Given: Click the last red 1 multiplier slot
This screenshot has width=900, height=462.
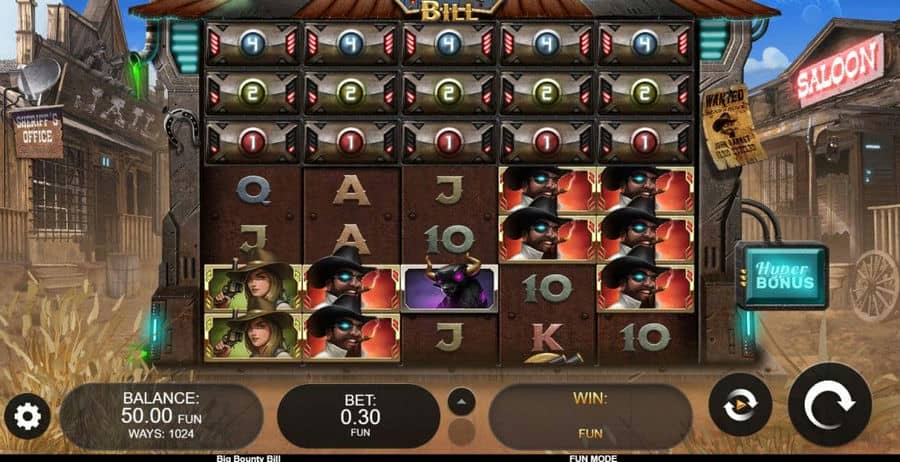Looking at the screenshot, I should (645, 141).
